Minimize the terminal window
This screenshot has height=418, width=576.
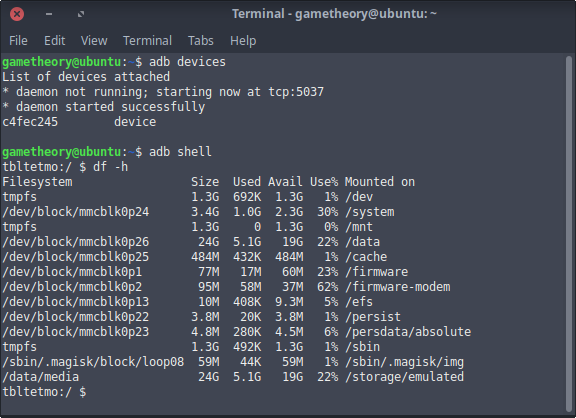coord(49,14)
